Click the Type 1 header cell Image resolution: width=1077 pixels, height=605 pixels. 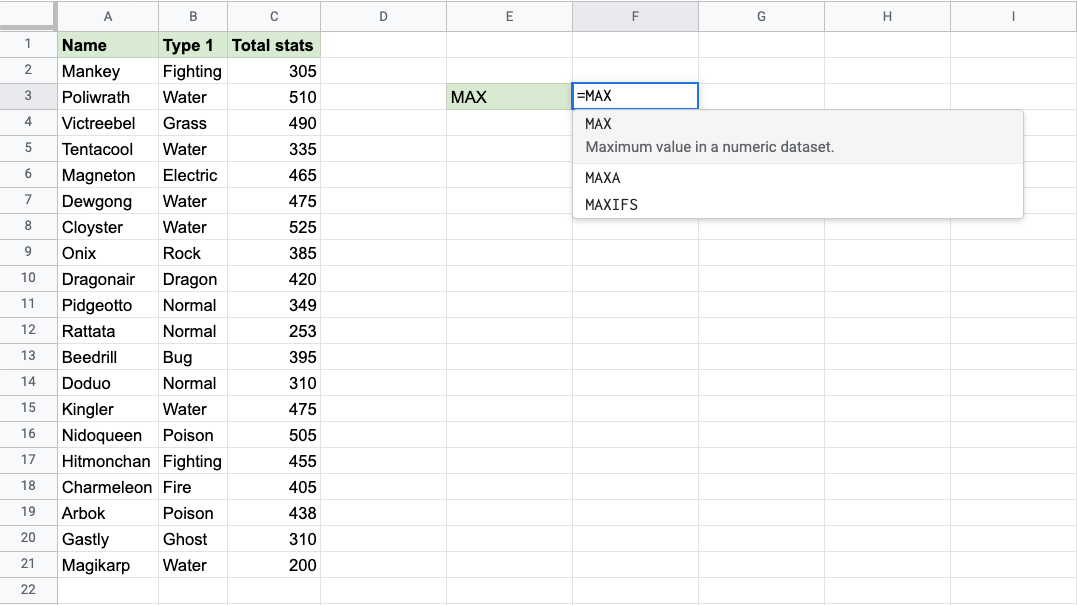[193, 45]
